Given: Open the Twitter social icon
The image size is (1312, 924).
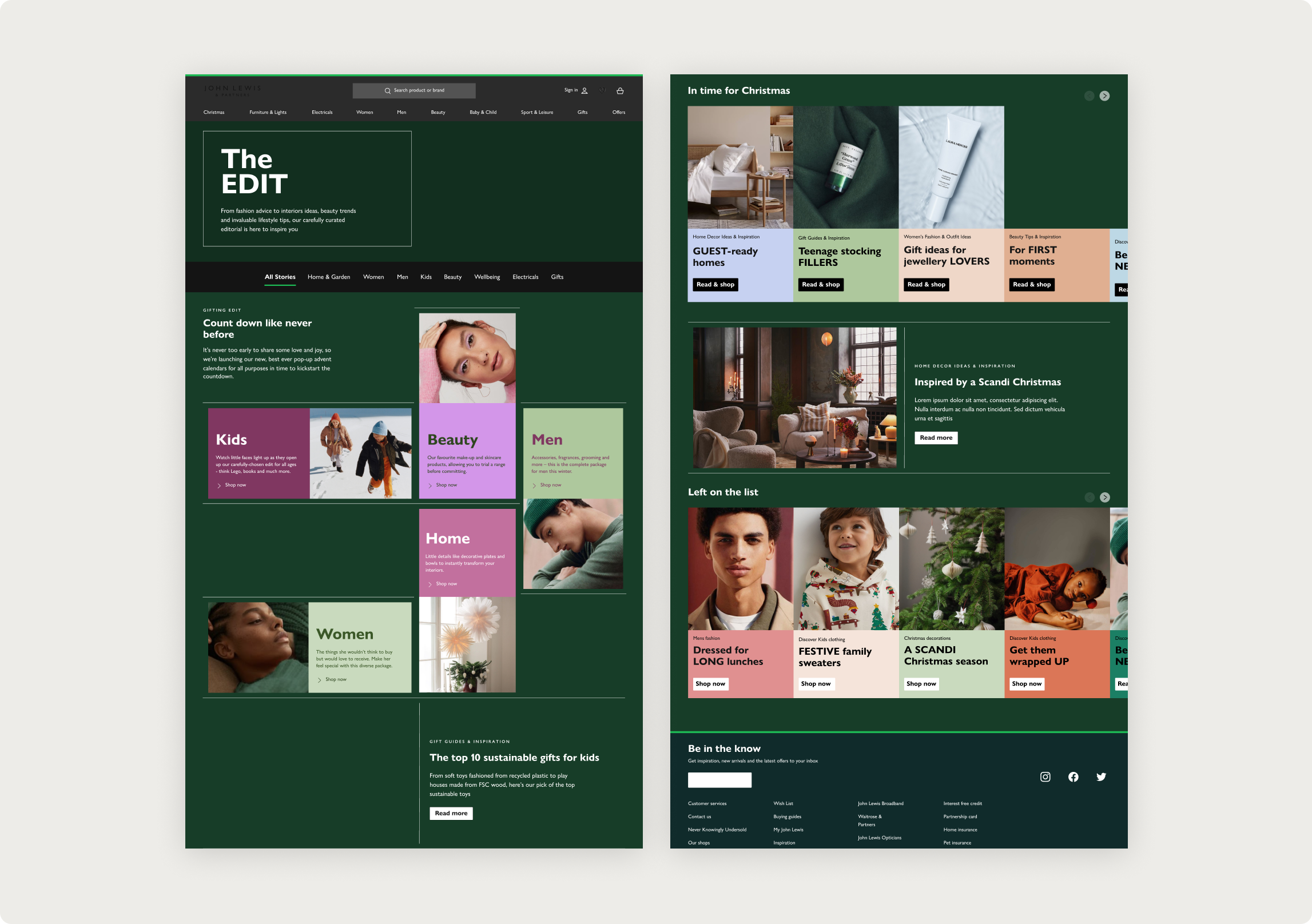Looking at the screenshot, I should point(1101,776).
